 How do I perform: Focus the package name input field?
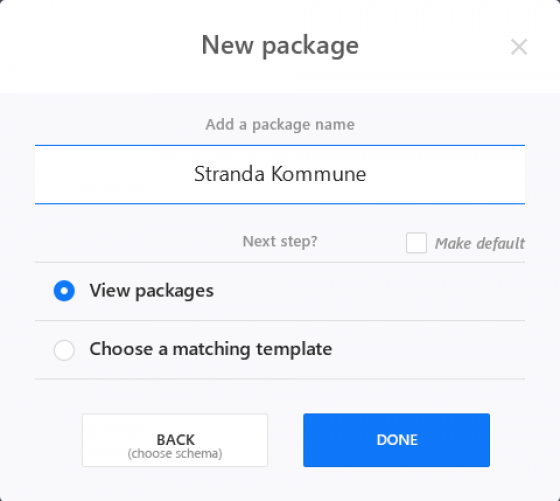click(x=280, y=175)
